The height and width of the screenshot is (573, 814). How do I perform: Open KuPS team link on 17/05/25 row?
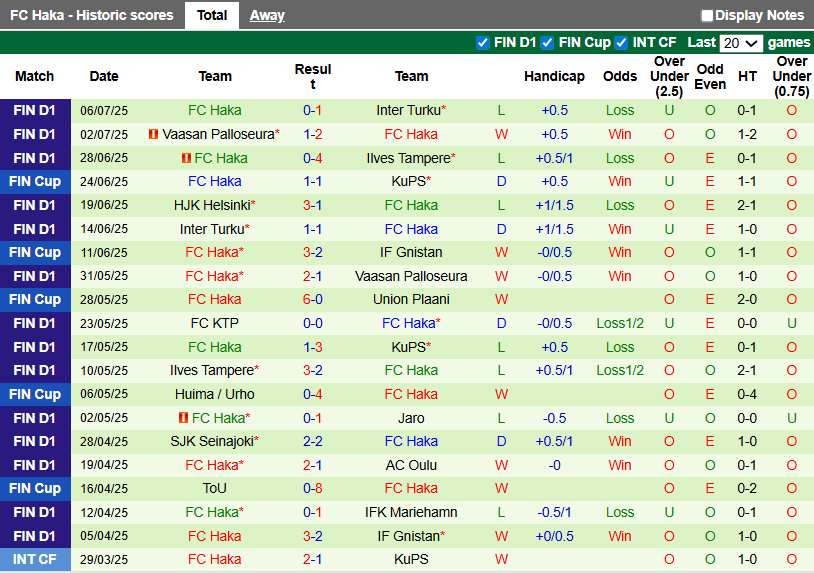click(x=411, y=347)
